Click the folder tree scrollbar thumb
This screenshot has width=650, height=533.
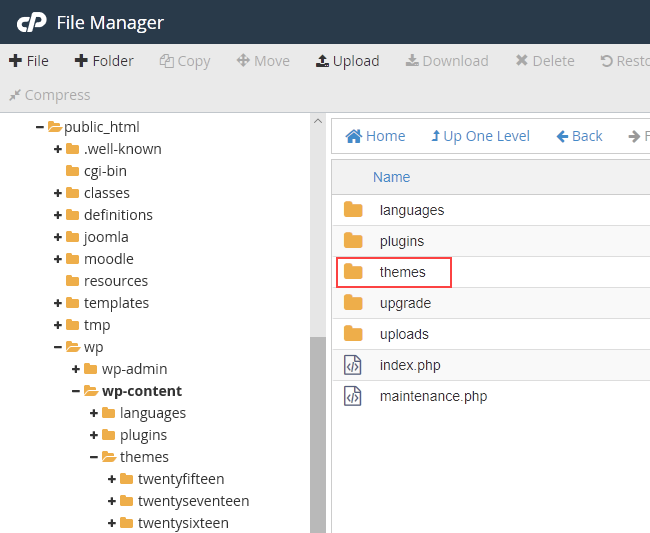click(x=318, y=435)
